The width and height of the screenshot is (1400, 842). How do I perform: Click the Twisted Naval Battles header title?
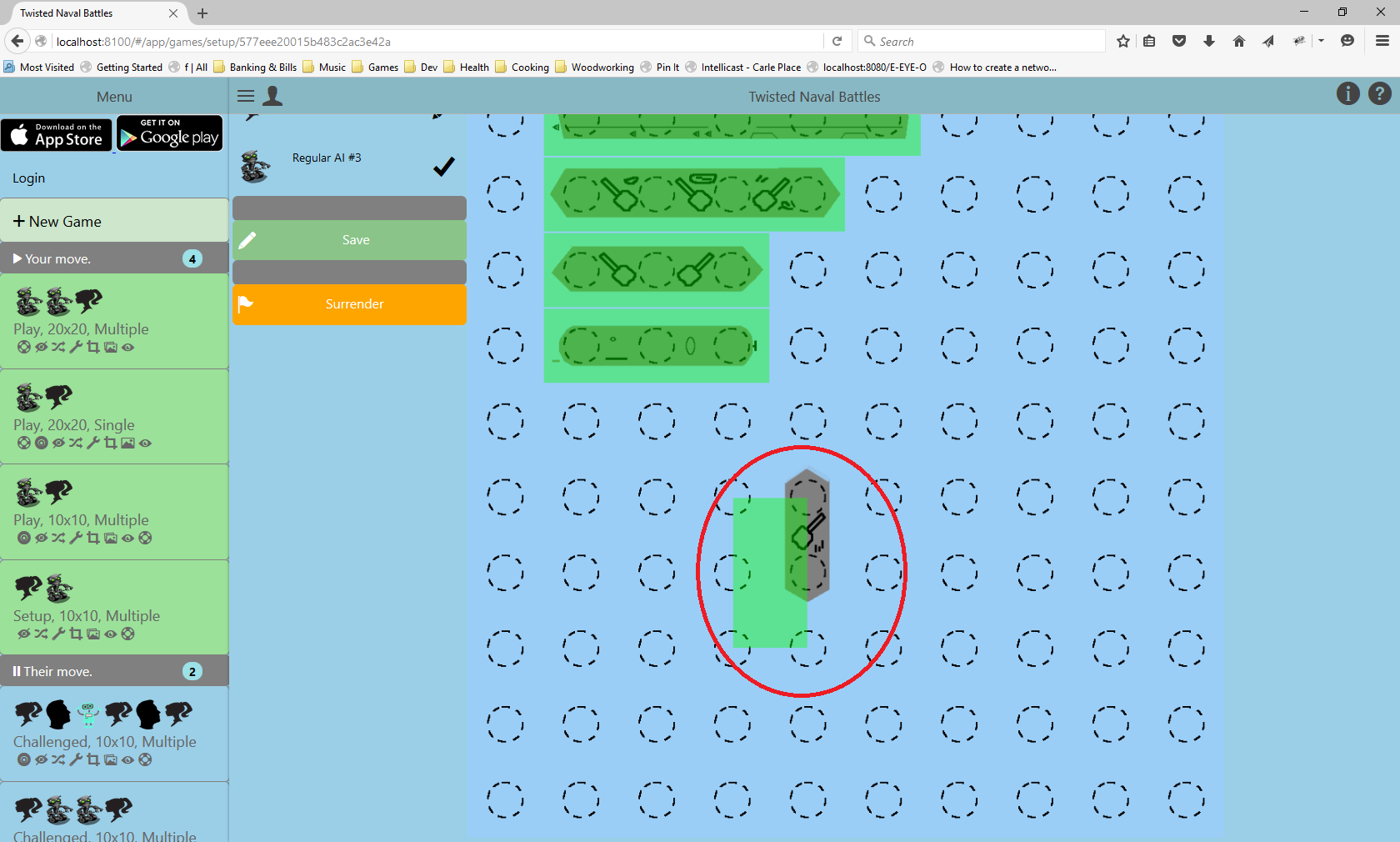[x=814, y=97]
